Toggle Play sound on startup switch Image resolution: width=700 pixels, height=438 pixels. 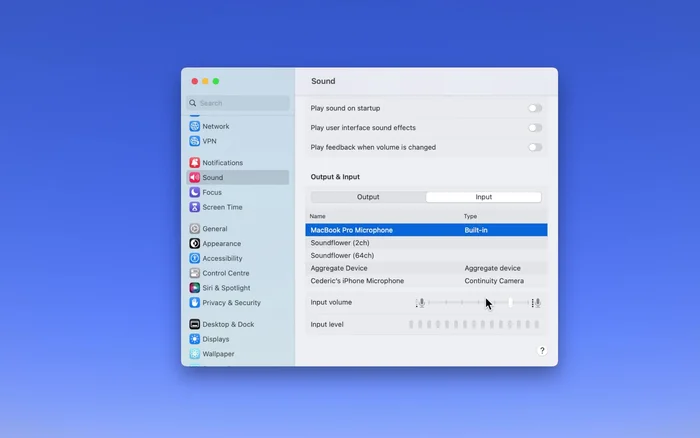coord(535,108)
